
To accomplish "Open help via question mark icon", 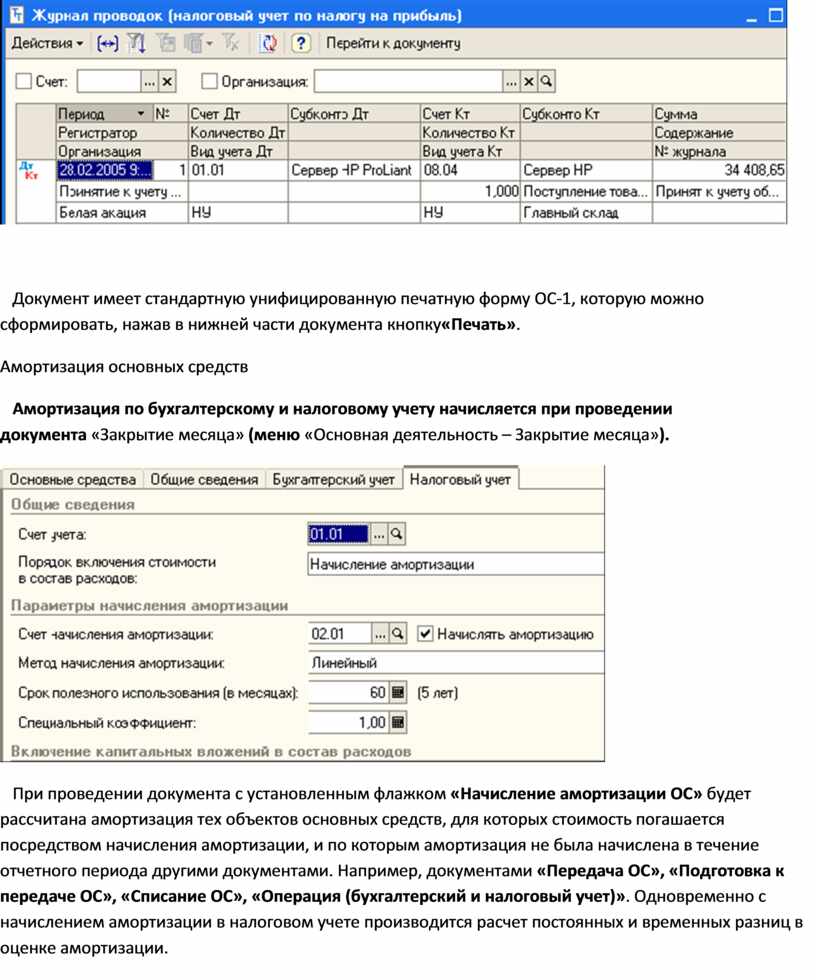I will point(301,43).
